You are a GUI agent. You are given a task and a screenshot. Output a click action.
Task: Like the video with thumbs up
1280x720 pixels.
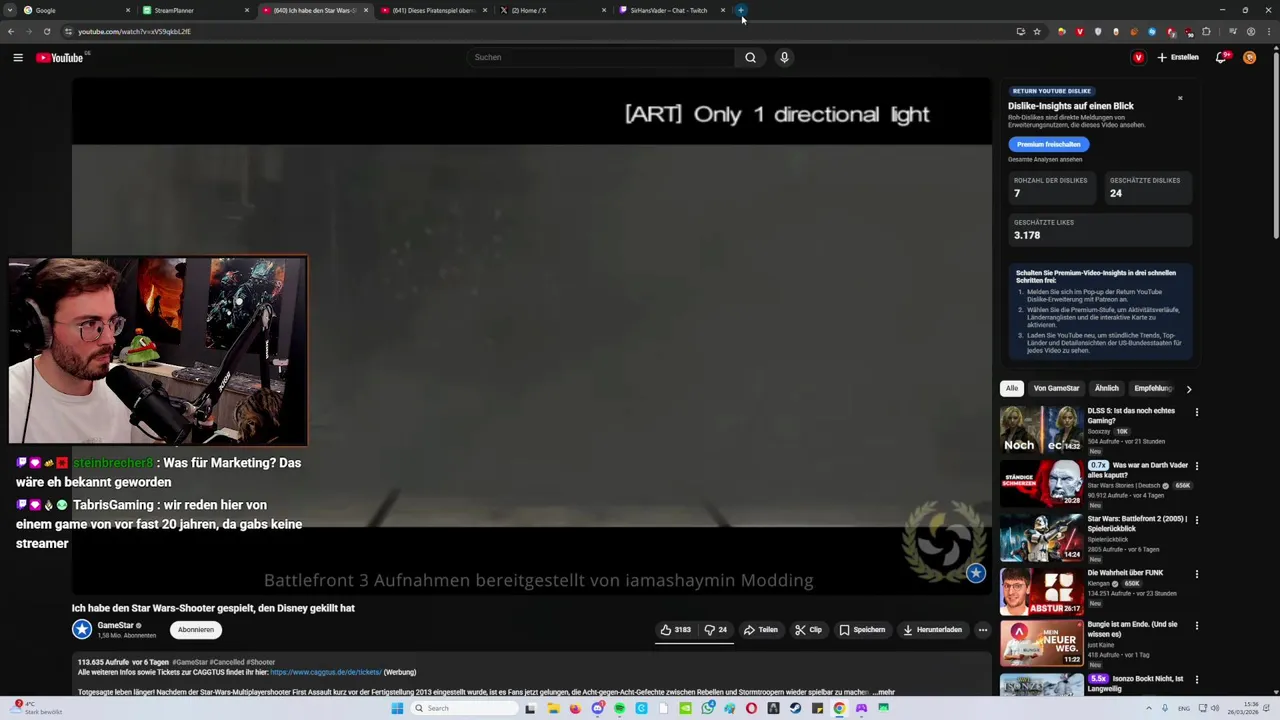[675, 630]
